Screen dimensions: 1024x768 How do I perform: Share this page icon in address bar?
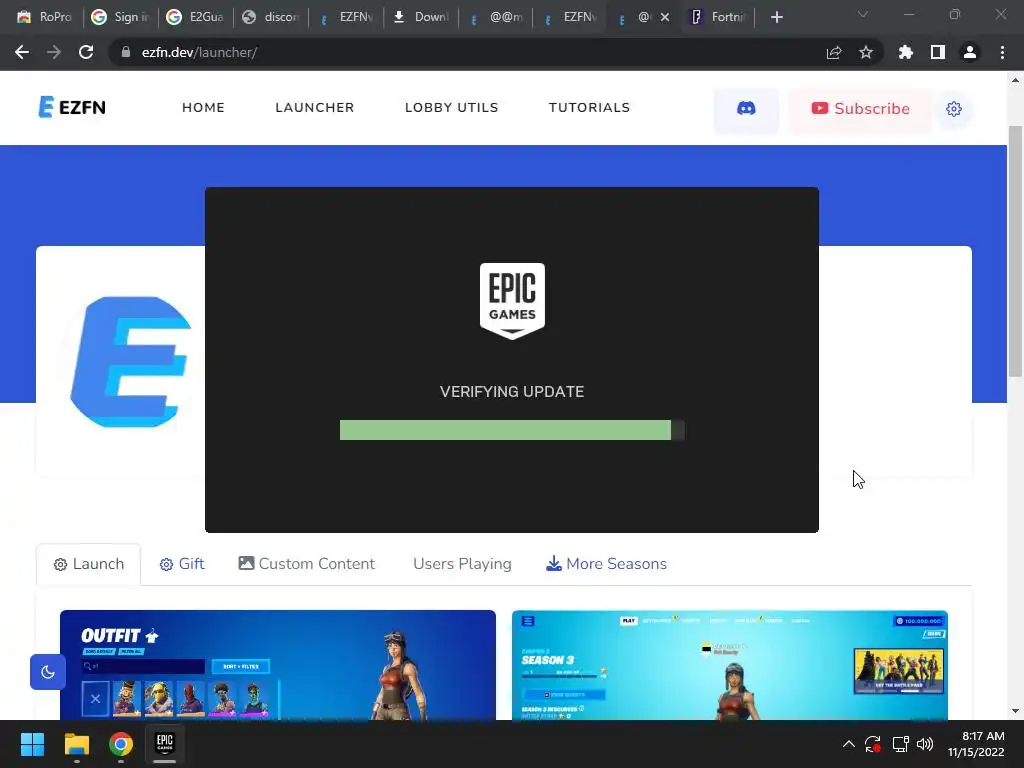pyautogui.click(x=834, y=52)
